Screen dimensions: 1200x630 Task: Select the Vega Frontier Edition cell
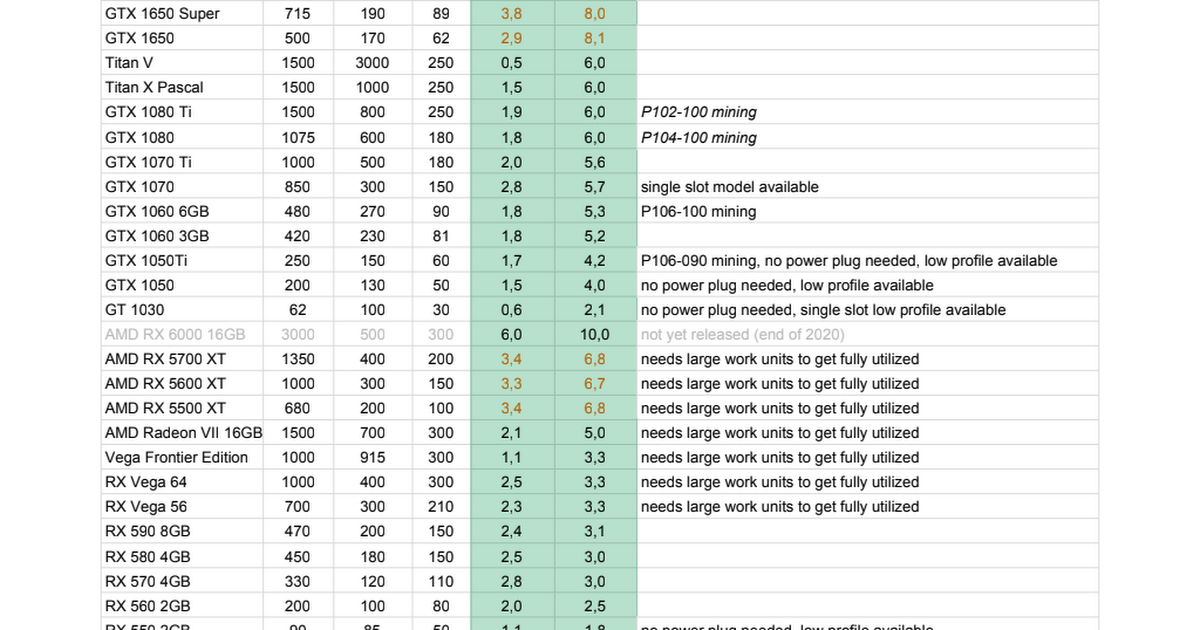point(182,457)
